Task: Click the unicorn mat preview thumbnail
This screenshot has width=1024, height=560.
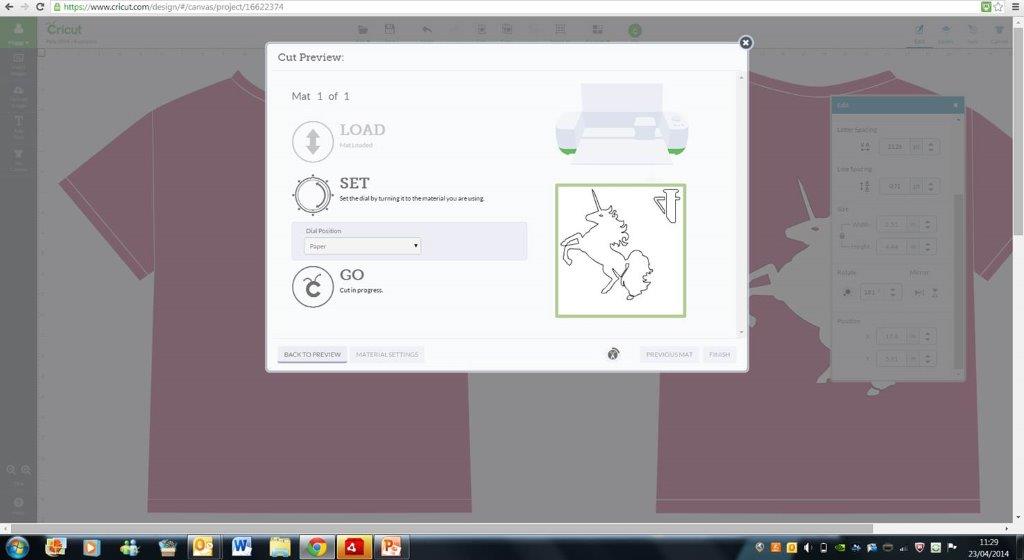Action: (620, 251)
